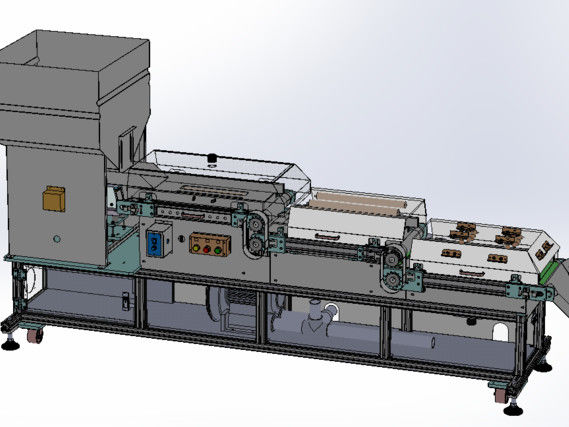569x427 pixels.
Task: Select the blue switch box
Action: click(159, 240)
